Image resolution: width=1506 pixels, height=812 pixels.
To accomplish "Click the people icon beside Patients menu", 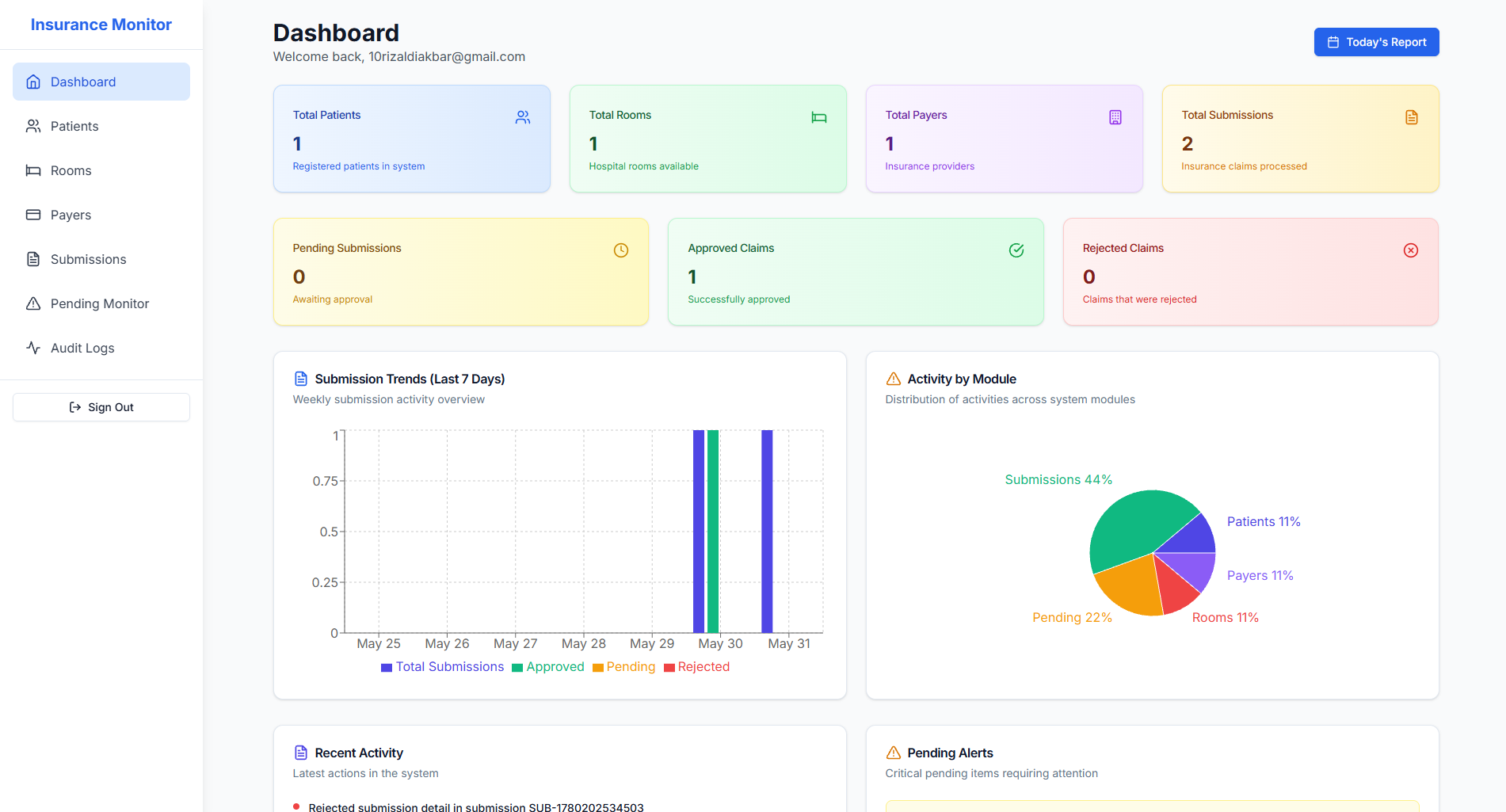I will point(33,126).
